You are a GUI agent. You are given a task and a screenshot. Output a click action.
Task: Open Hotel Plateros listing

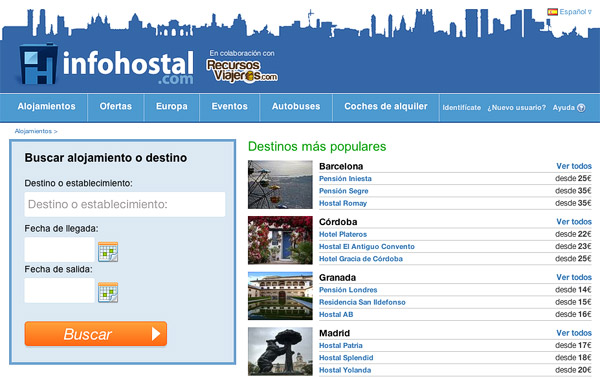point(343,234)
